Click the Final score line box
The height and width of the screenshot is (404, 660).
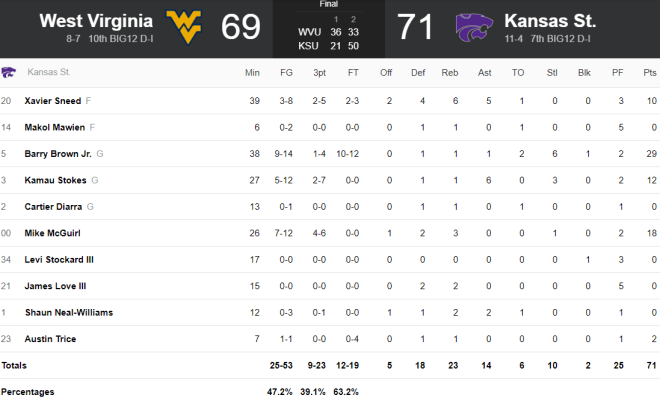click(x=329, y=29)
